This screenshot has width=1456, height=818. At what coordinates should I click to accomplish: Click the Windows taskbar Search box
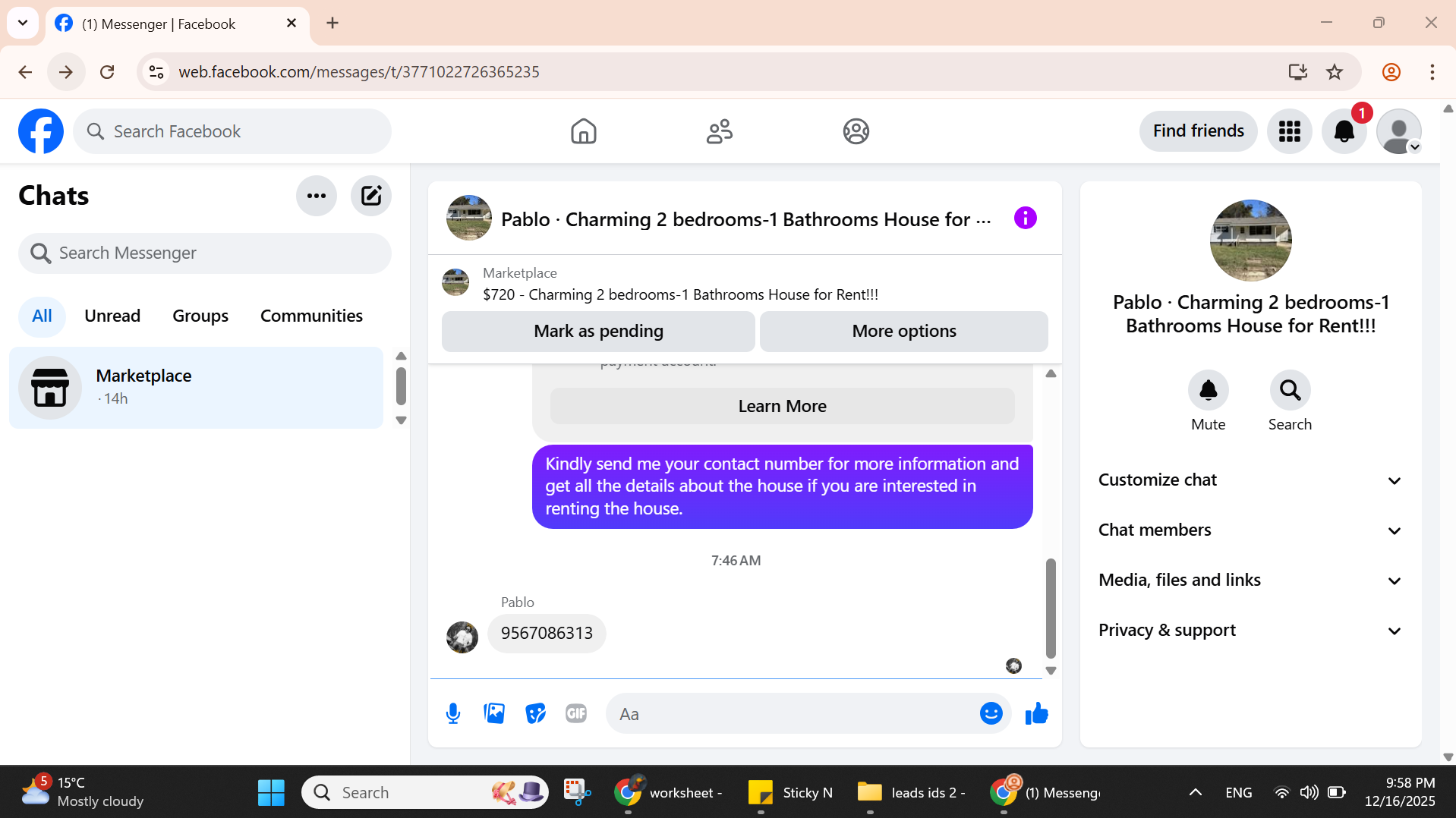[x=425, y=792]
